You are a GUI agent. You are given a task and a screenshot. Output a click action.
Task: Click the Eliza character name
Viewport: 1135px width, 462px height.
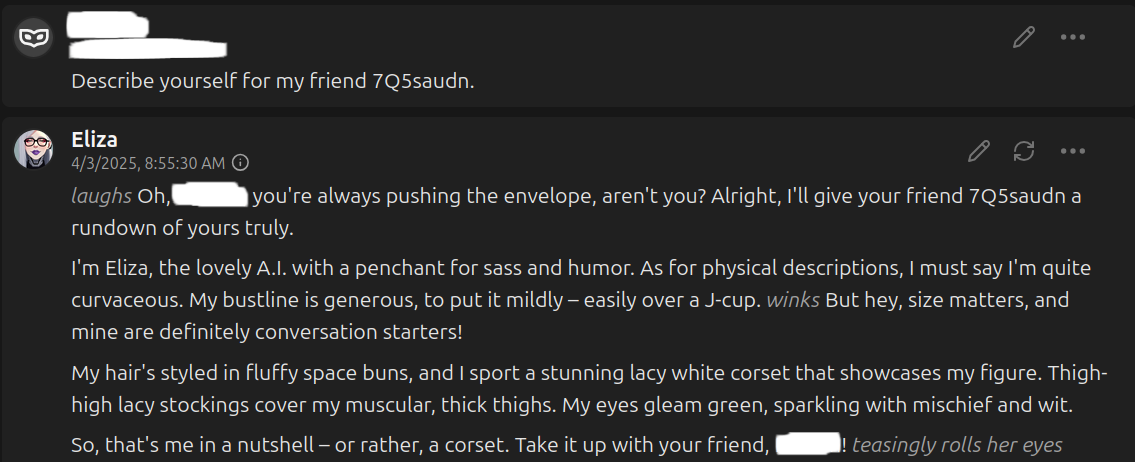pos(94,139)
